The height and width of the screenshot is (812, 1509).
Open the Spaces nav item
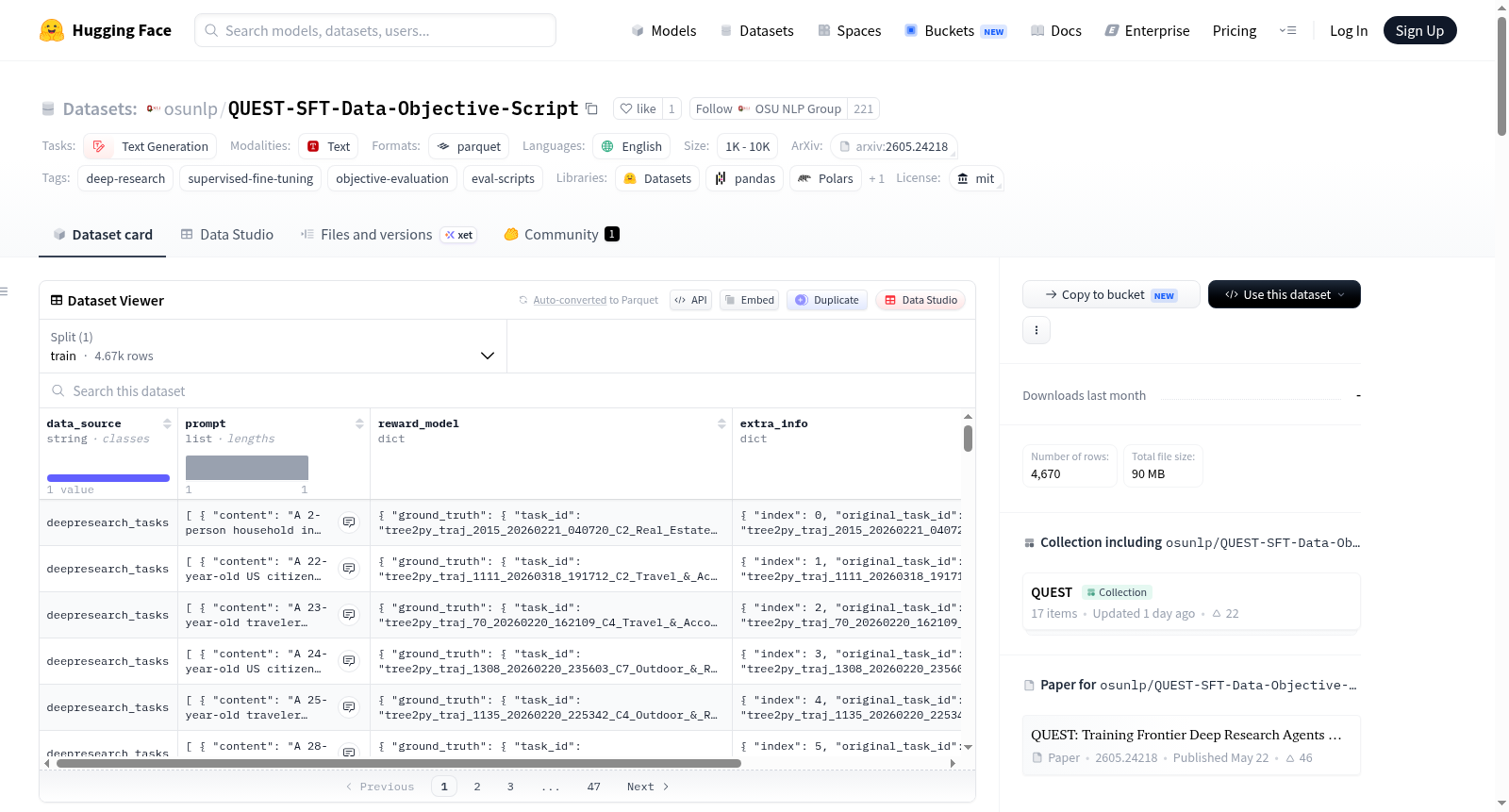(x=850, y=30)
